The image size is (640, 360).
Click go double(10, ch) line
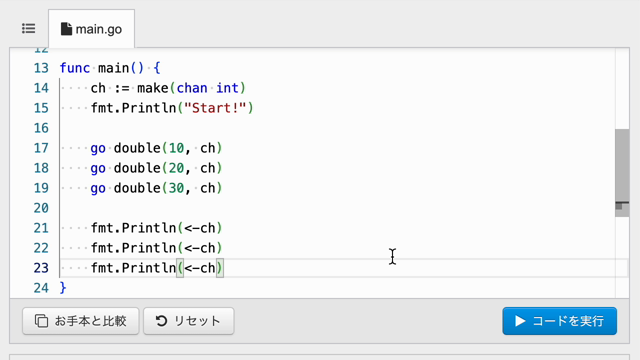pos(156,148)
